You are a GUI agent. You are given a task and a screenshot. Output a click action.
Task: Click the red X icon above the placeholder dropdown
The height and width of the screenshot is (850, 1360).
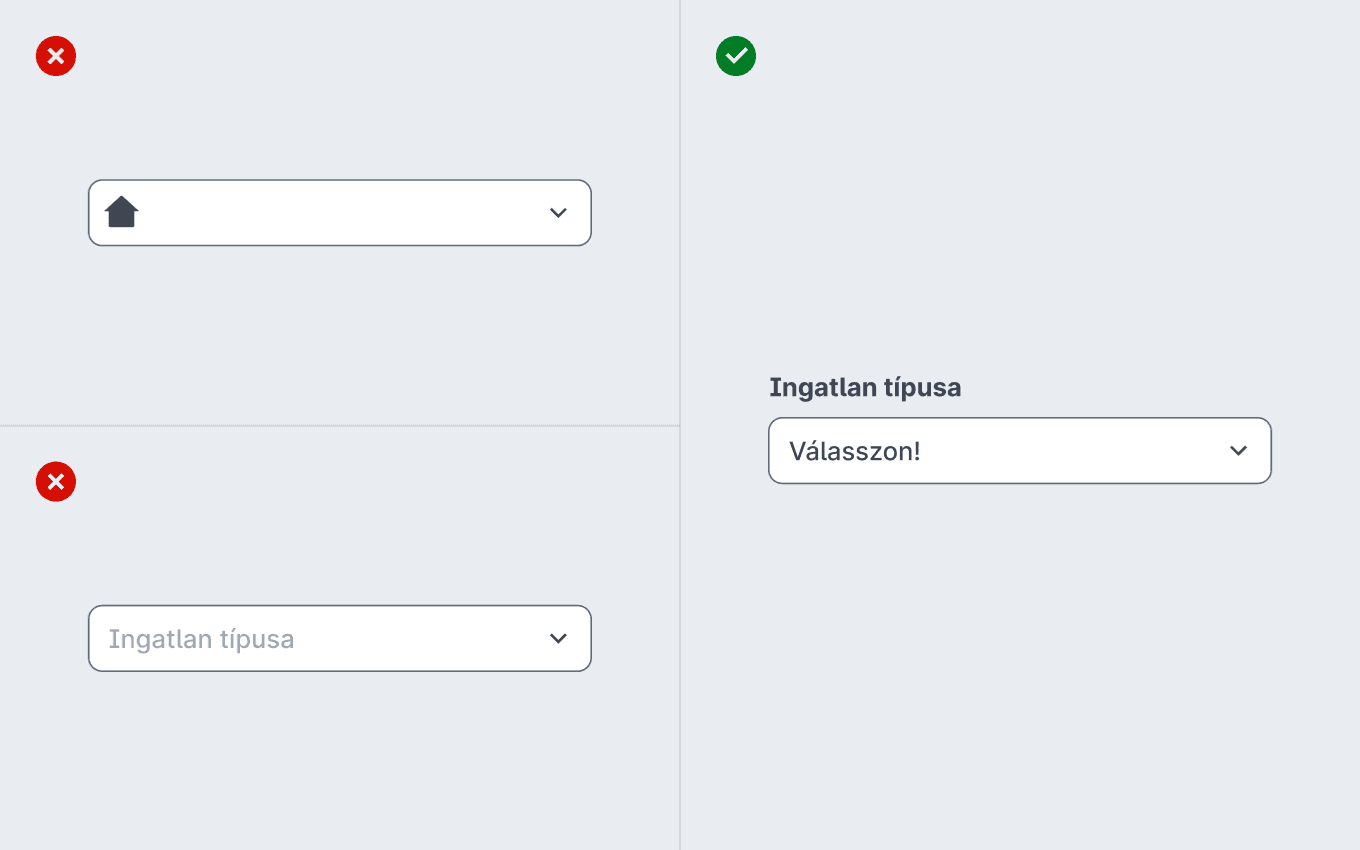tap(56, 481)
